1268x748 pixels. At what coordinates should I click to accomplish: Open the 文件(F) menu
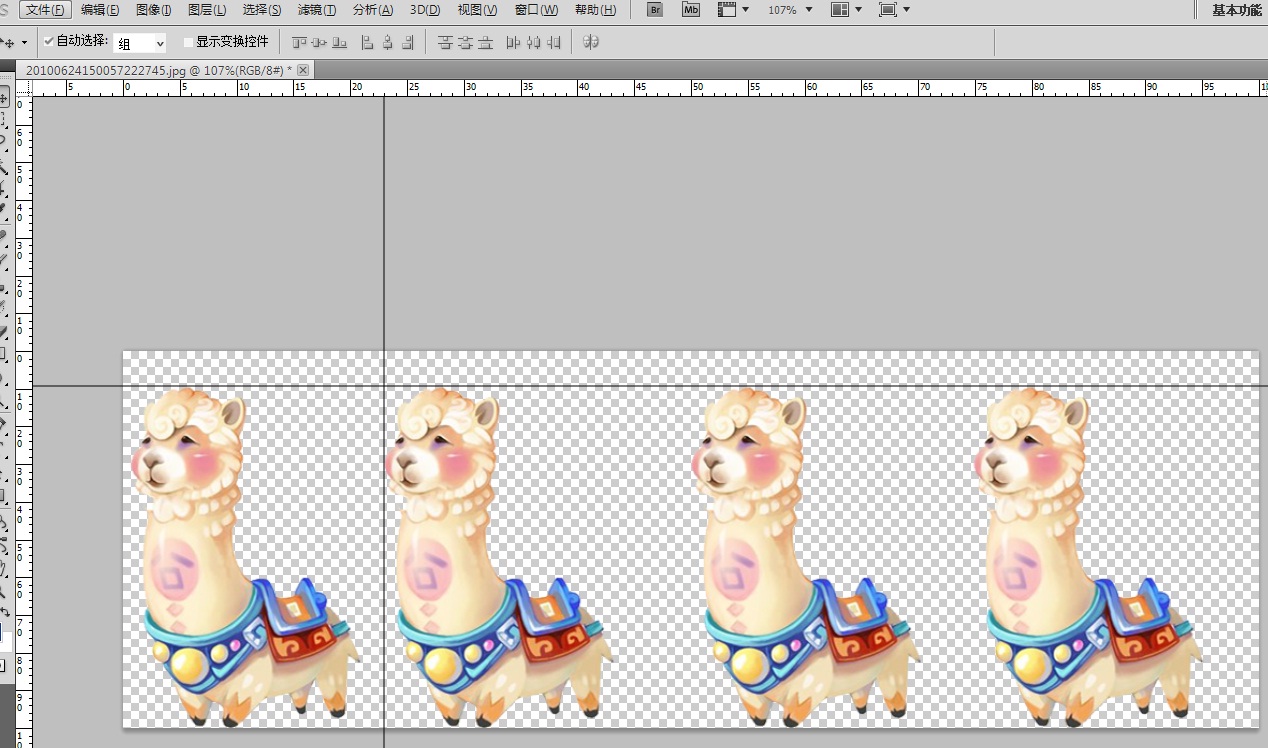[46, 10]
